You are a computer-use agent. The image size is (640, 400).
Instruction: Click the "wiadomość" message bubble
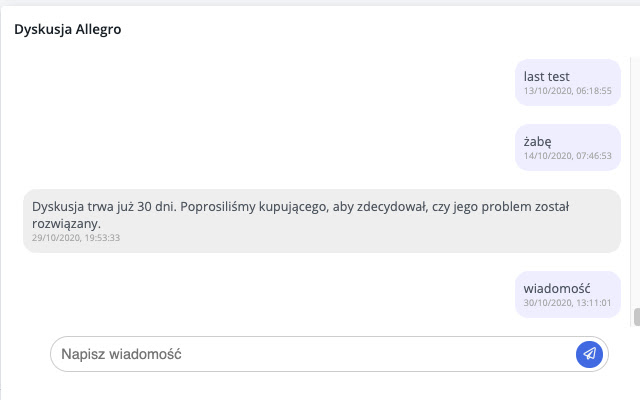[x=567, y=294]
